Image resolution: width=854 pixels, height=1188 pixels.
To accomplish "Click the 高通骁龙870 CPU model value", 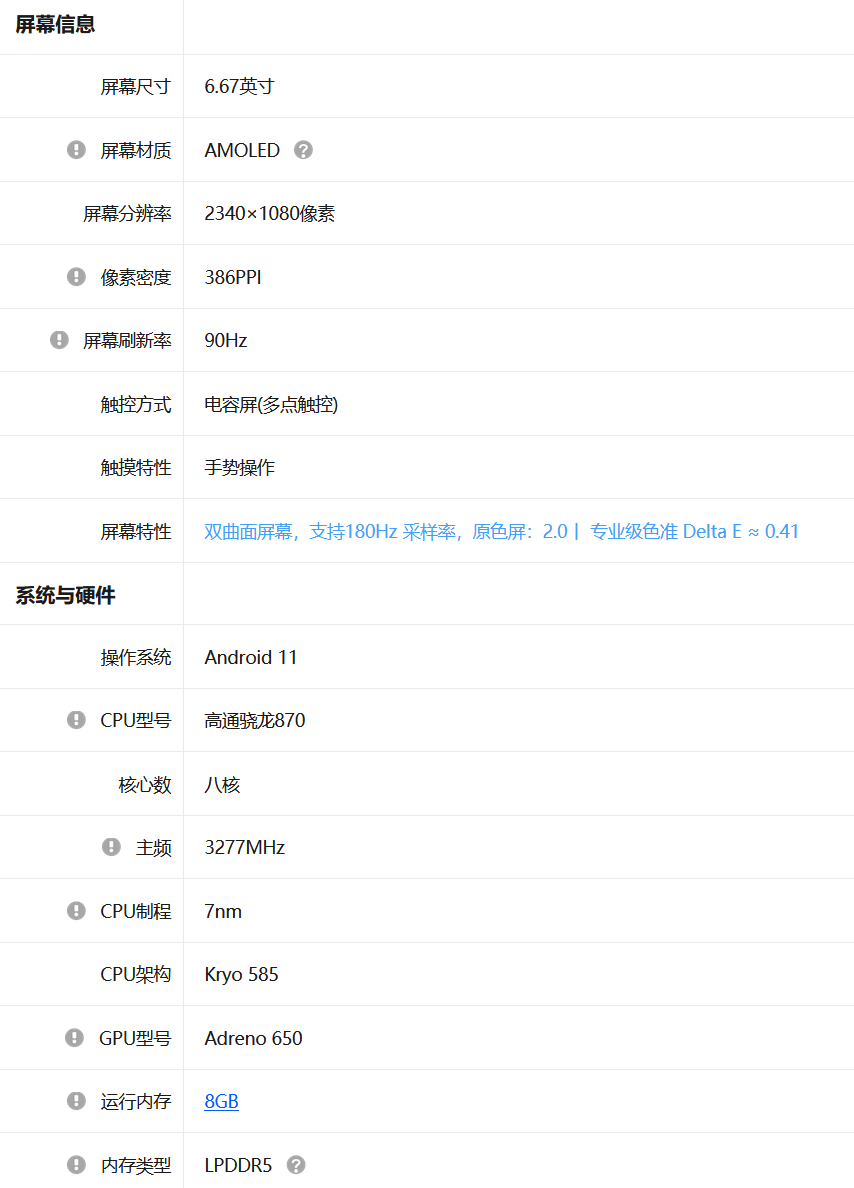I will 254,720.
